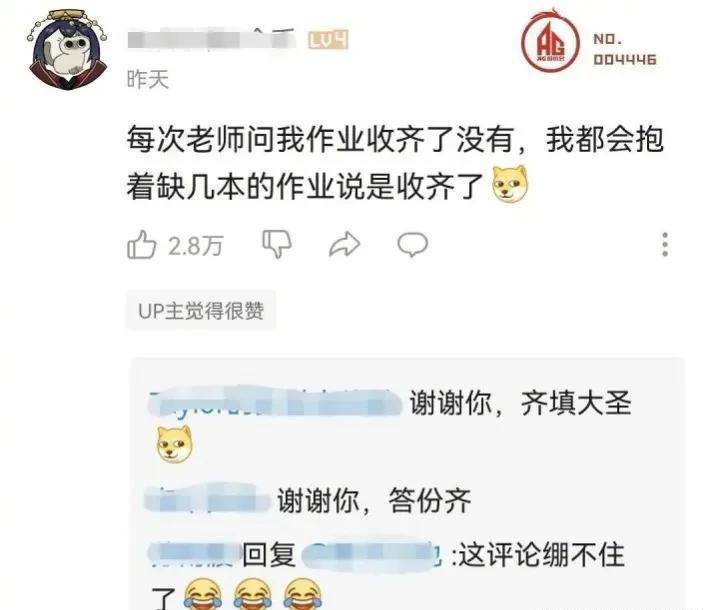Click the LV4 level badge
Screen dimensions: 719x610
[328, 40]
